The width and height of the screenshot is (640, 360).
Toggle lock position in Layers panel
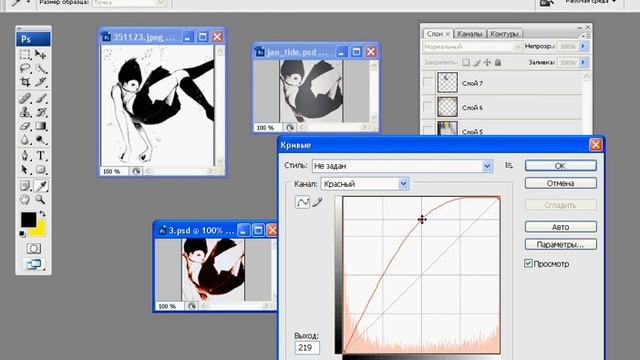point(487,62)
